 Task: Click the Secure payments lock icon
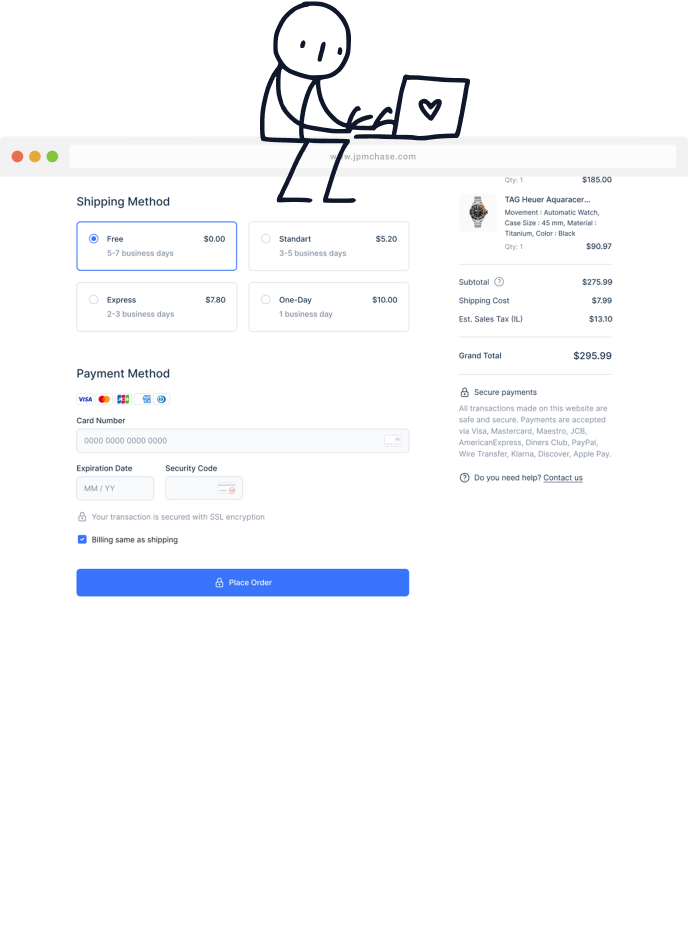[x=464, y=392]
